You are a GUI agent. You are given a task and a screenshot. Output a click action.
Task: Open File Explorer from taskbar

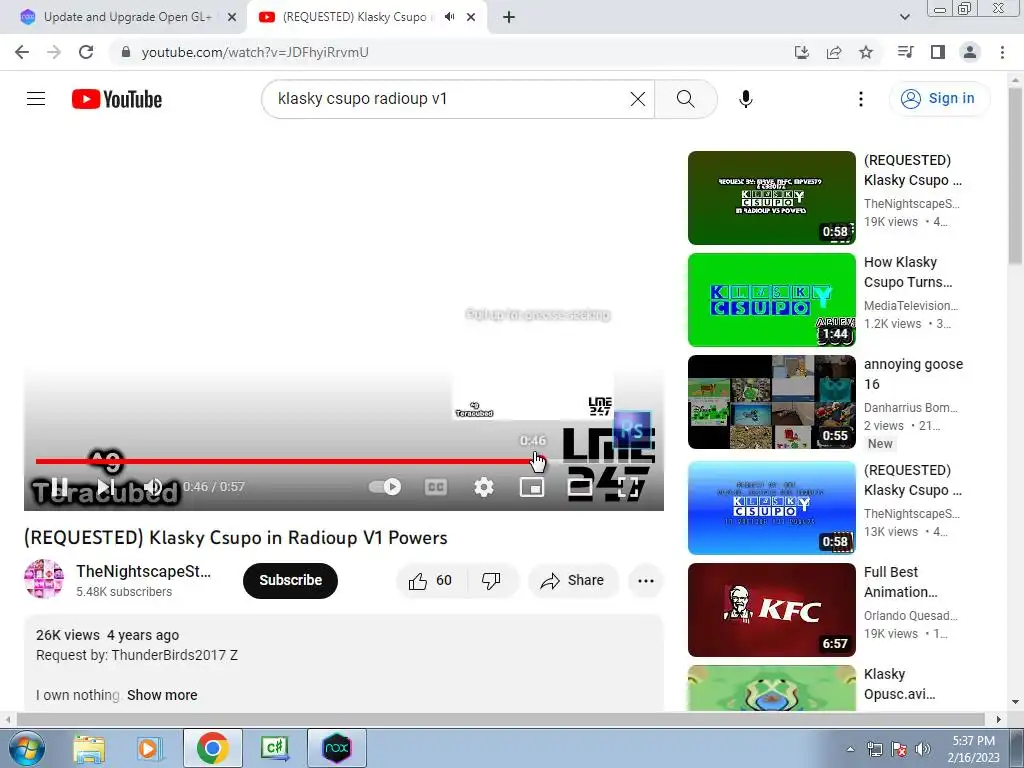(x=89, y=748)
